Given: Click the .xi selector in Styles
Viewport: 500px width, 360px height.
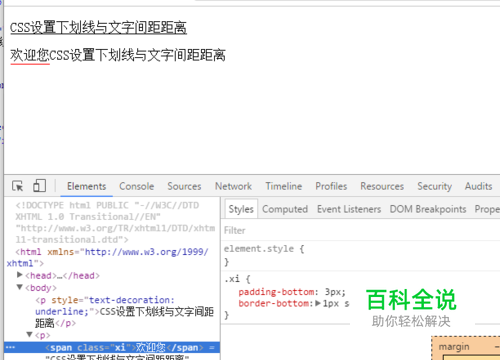Looking at the screenshot, I should (232, 279).
